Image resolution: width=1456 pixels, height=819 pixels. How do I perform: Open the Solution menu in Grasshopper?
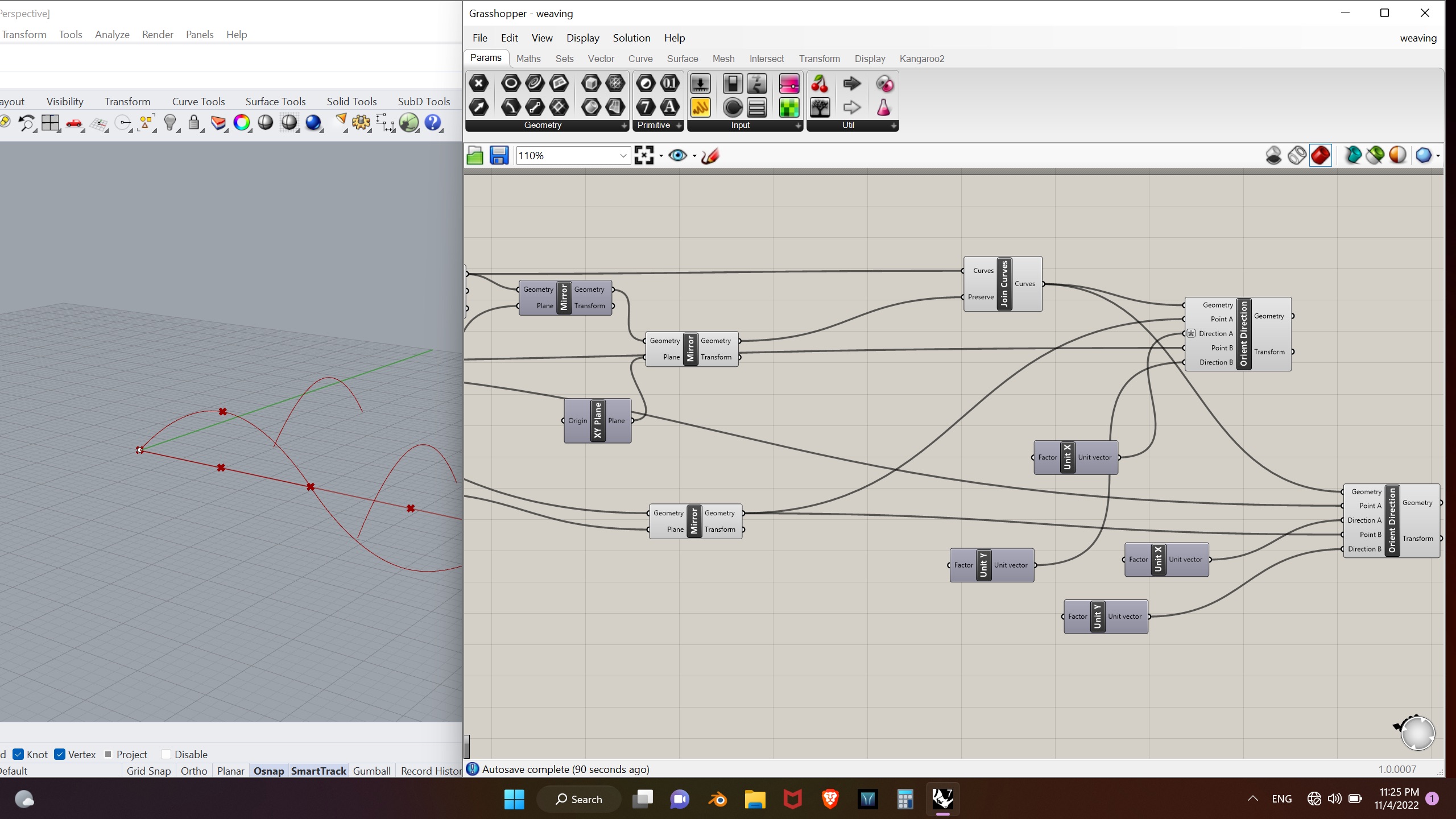click(631, 38)
